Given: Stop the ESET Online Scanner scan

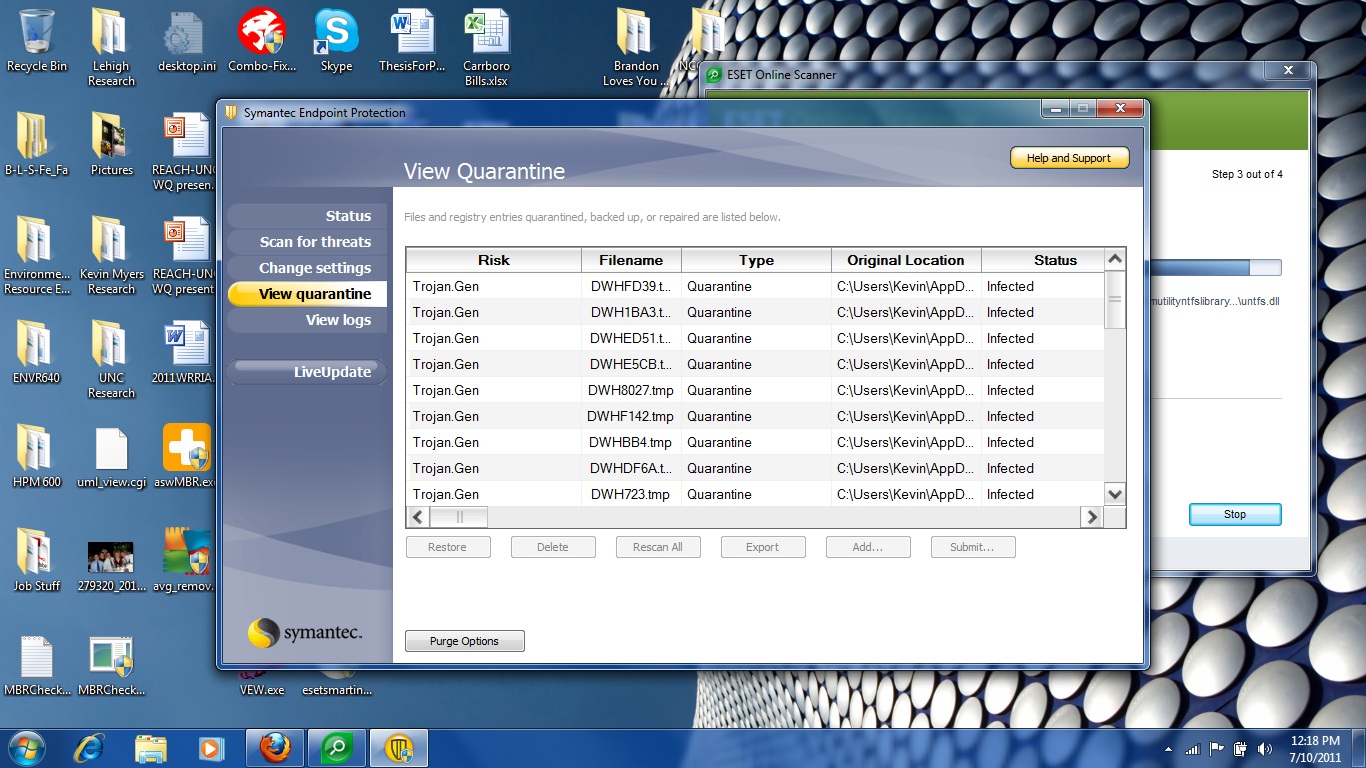Looking at the screenshot, I should click(1235, 514).
